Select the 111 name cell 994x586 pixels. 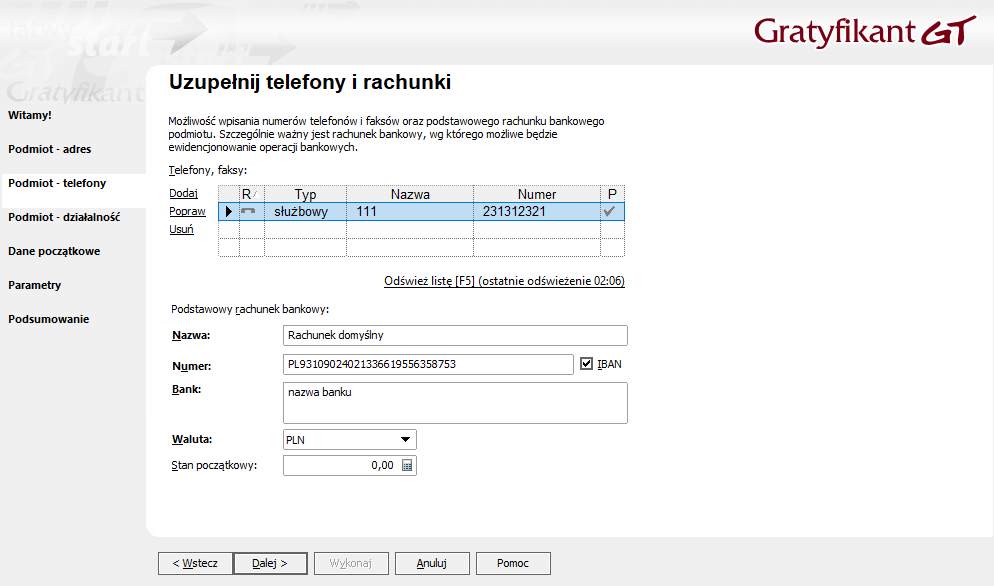point(410,211)
